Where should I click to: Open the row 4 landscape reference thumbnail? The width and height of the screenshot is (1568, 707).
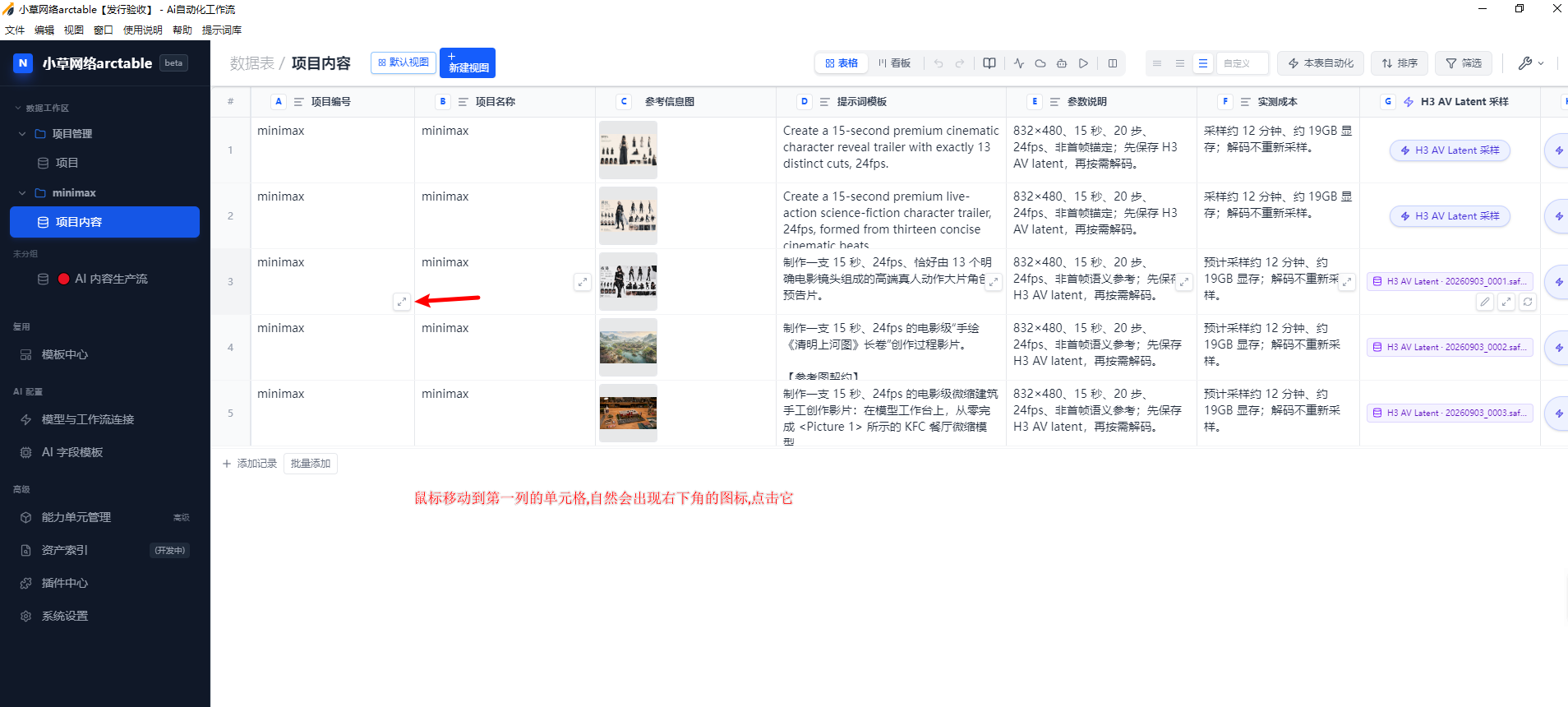pyautogui.click(x=628, y=348)
